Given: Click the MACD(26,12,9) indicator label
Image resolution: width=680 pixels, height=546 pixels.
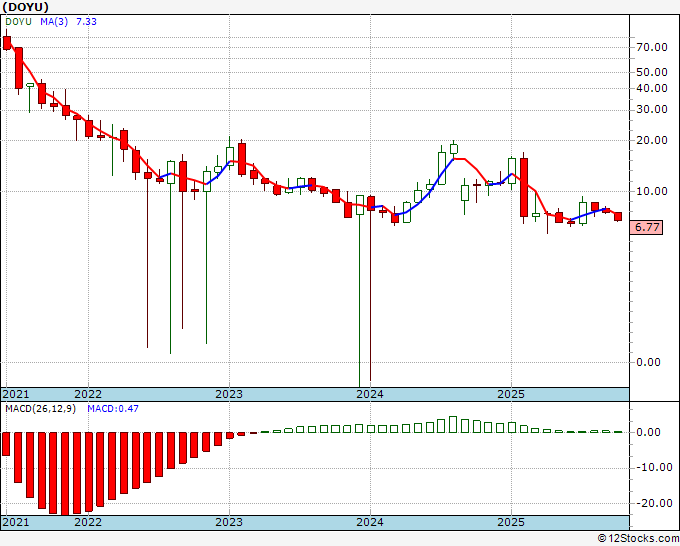Looking at the screenshot, I should 40,409.
